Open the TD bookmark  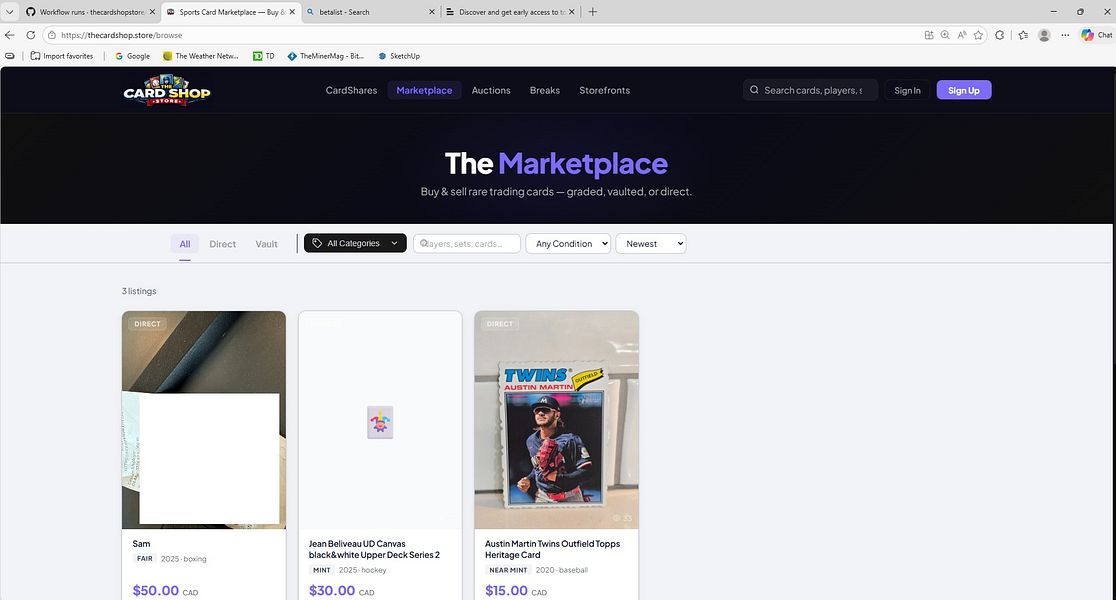(x=263, y=56)
